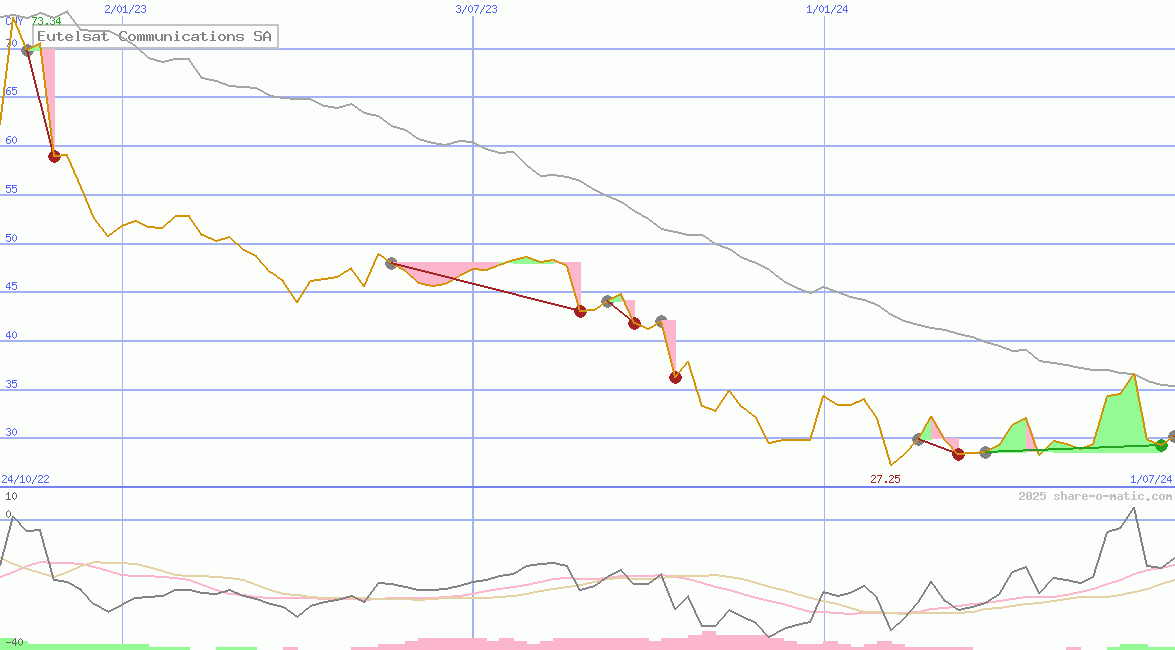Screen dimensions: 1175x650
Task: Click the green marker ending the green trend line
Action: coord(1161,445)
